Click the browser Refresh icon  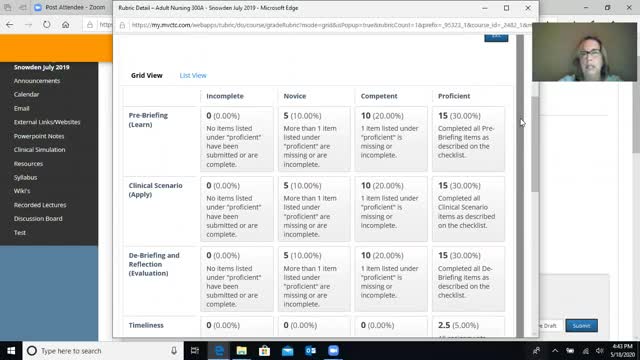click(x=47, y=25)
